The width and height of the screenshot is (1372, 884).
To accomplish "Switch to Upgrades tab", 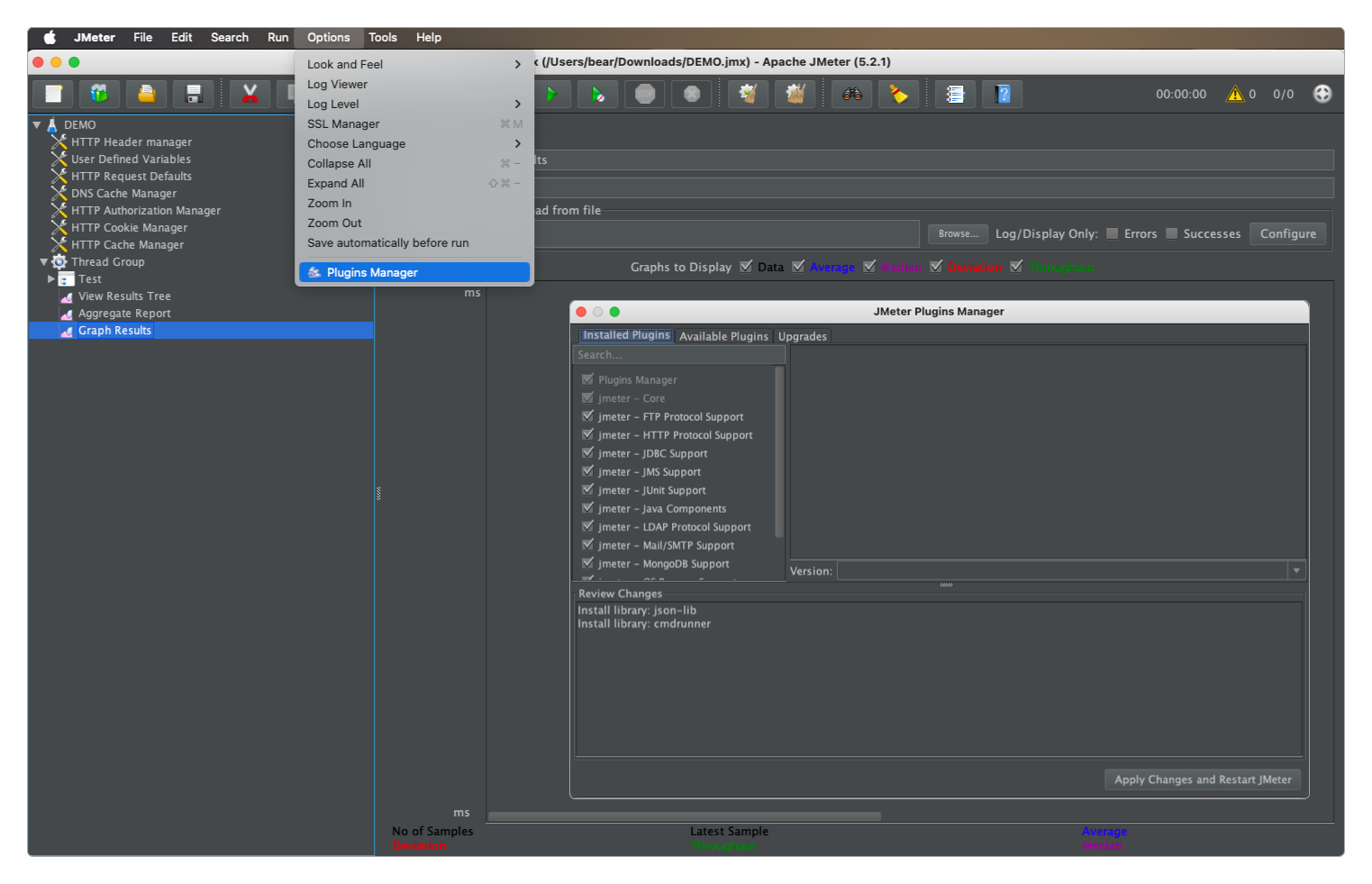I will pos(803,336).
